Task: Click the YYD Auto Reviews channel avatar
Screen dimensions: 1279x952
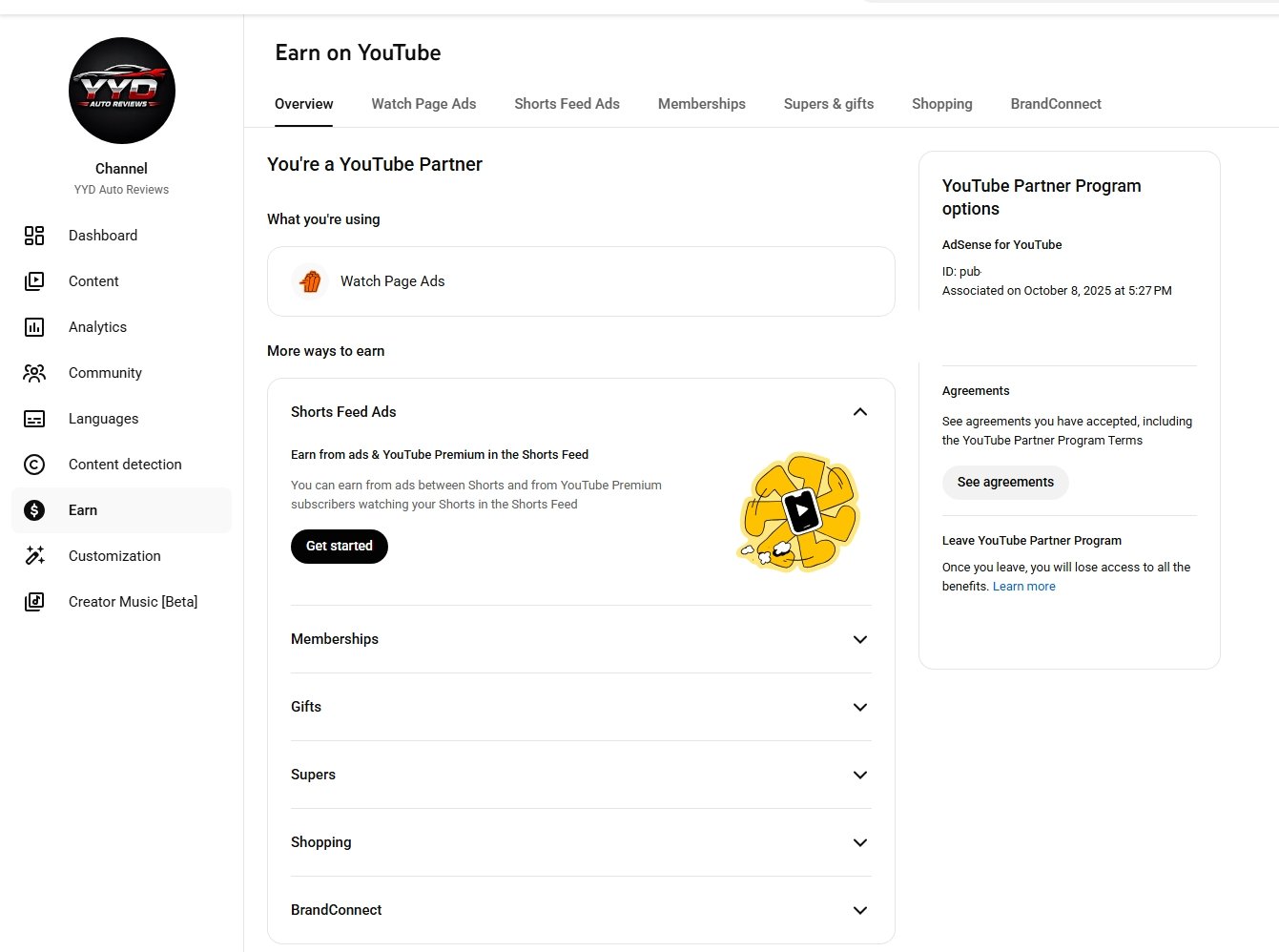Action: click(122, 91)
